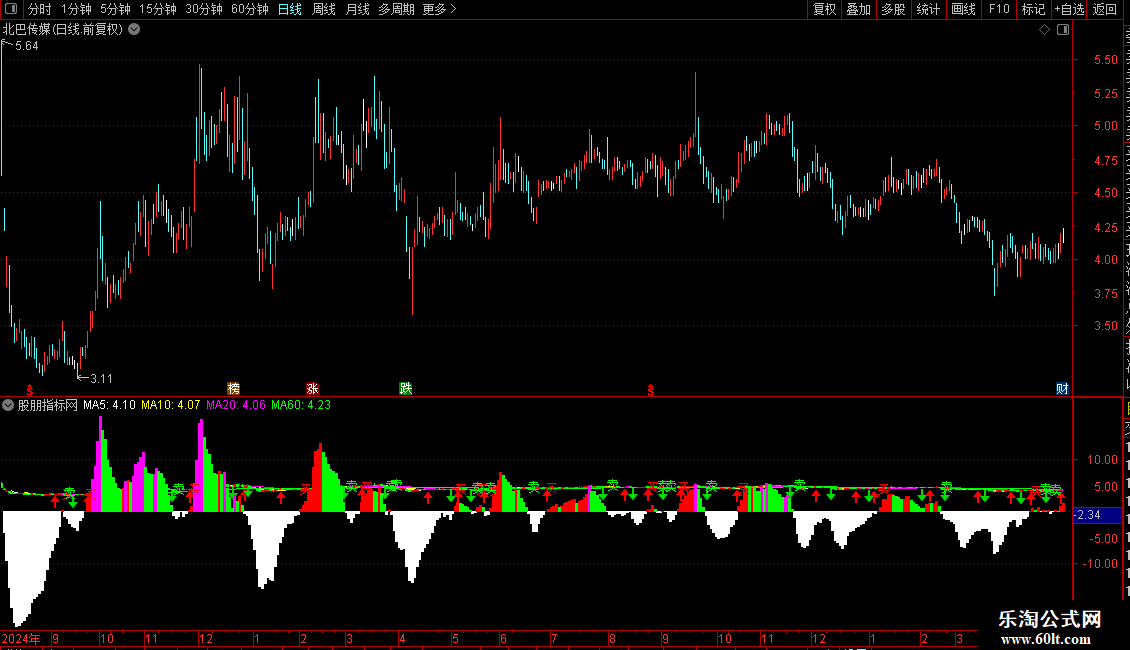Click the window layout icon in chart header
This screenshot has width=1130, height=650.
(1063, 30)
